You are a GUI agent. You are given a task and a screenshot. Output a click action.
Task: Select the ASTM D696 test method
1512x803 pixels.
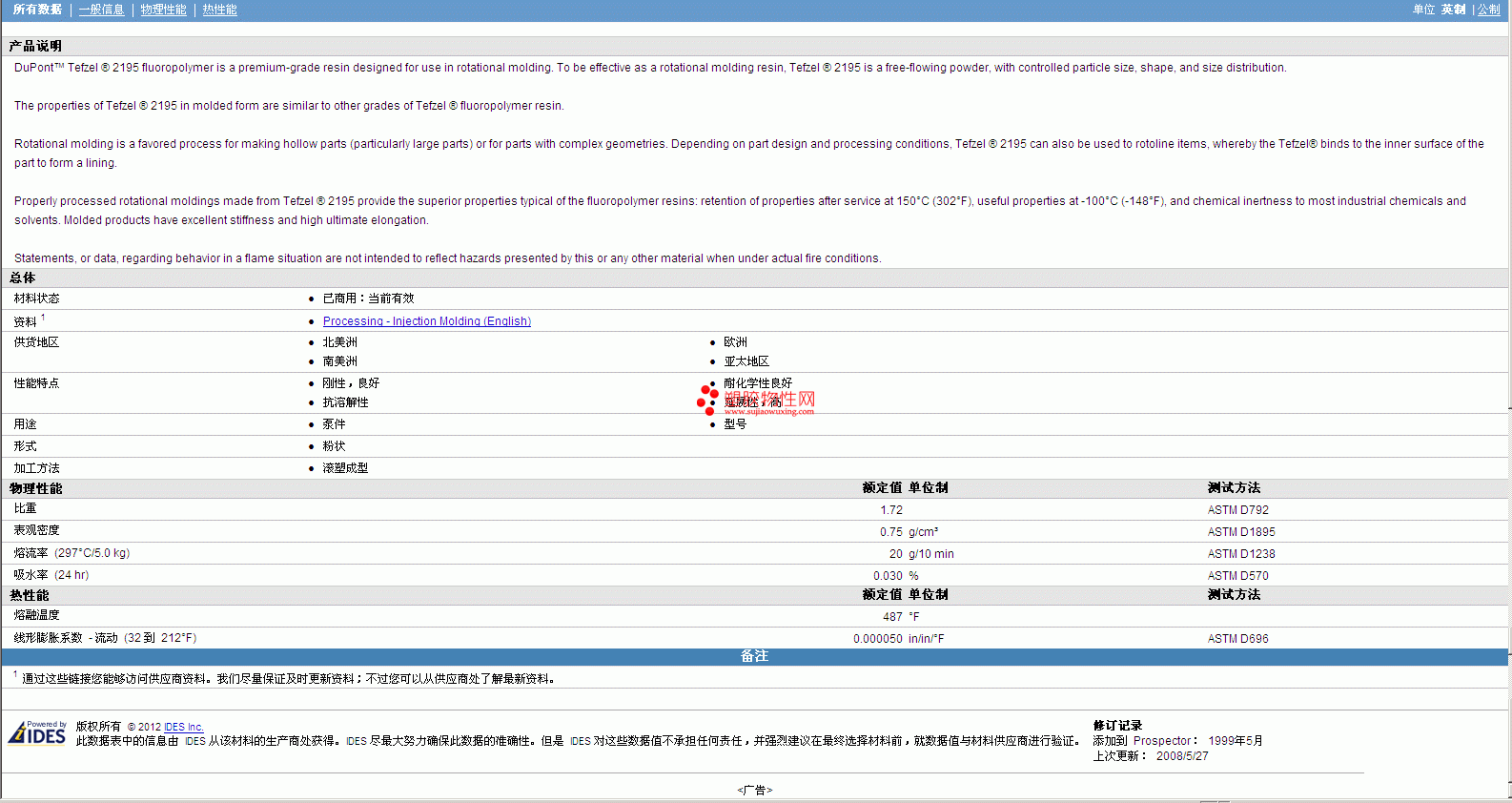coord(1238,639)
